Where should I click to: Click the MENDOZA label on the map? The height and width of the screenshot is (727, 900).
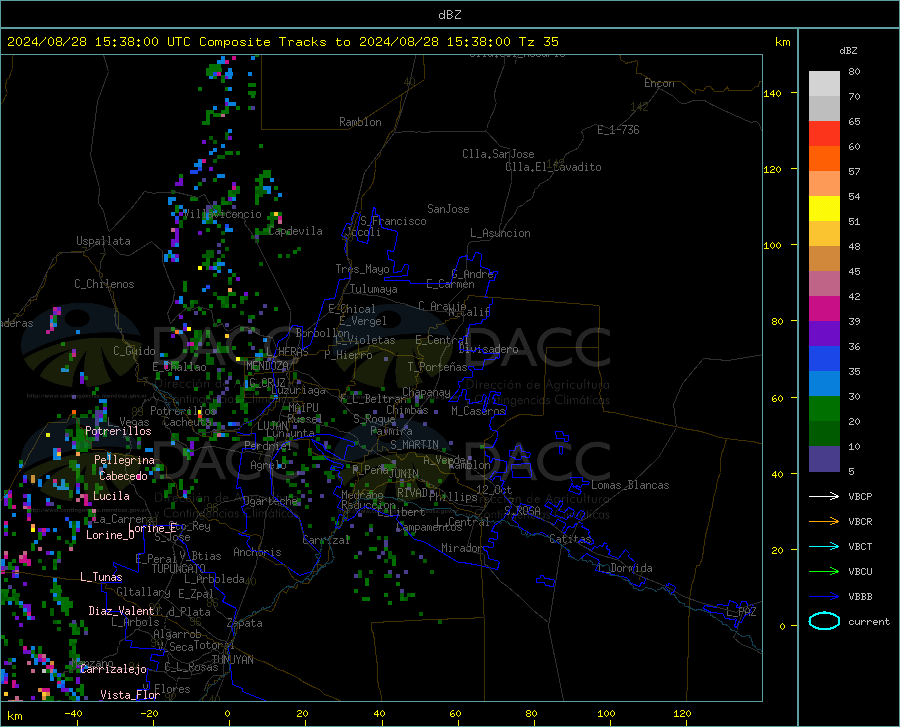click(267, 366)
